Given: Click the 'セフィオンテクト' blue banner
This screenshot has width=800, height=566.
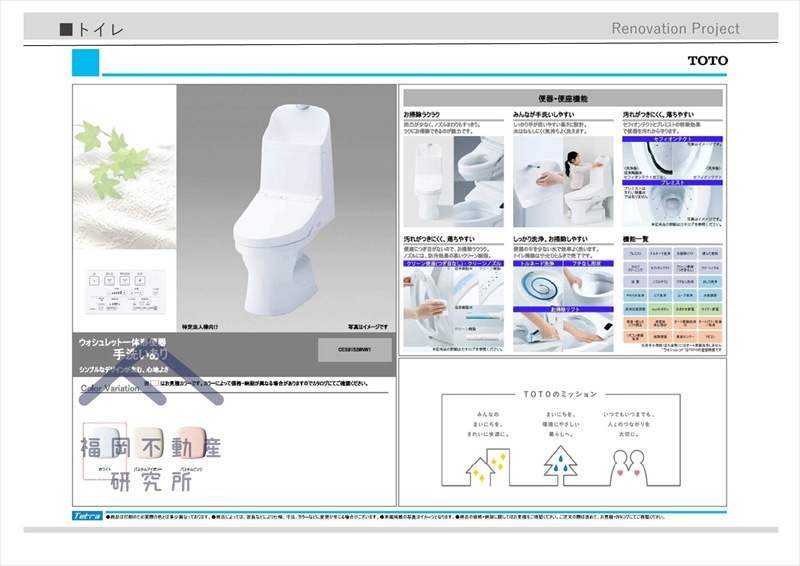Looking at the screenshot, I should [x=672, y=139].
